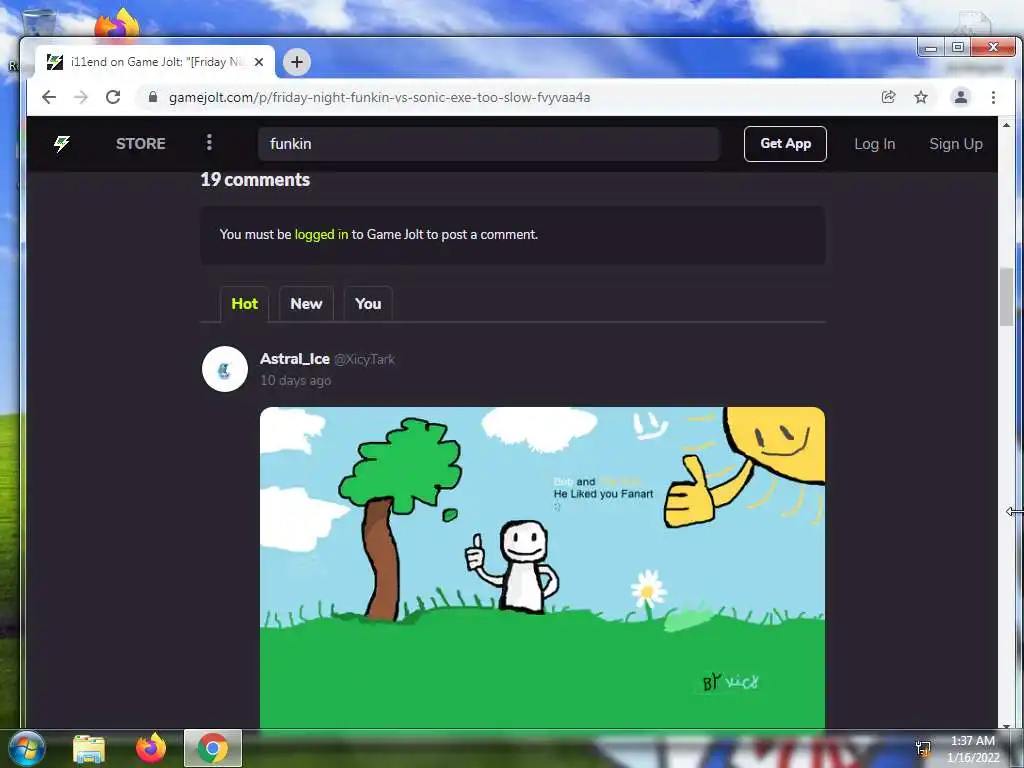Reload the page with the refresh icon

click(113, 97)
